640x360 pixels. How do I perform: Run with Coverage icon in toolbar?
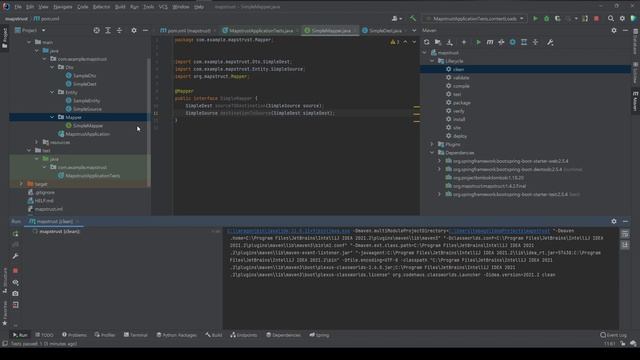558,18
